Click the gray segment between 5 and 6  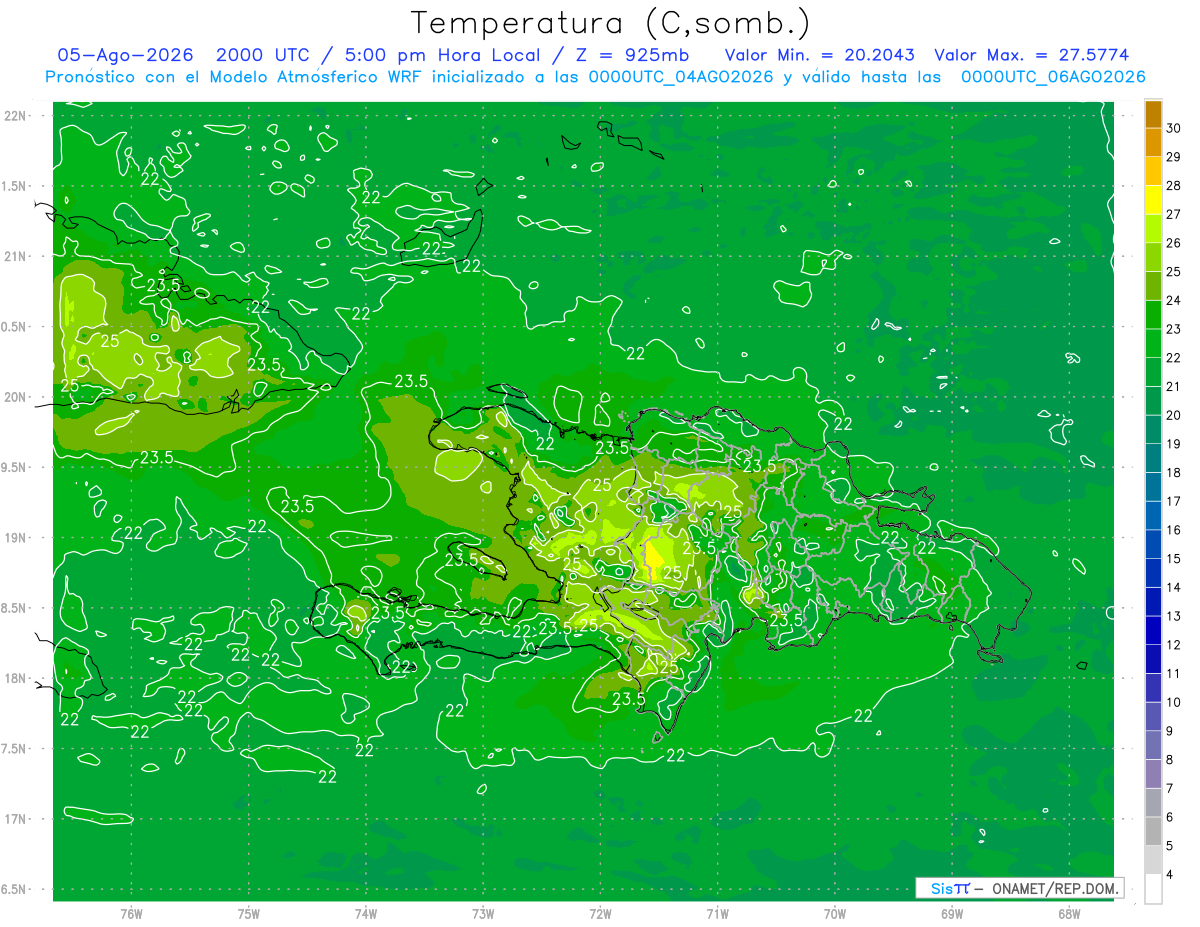1153,831
